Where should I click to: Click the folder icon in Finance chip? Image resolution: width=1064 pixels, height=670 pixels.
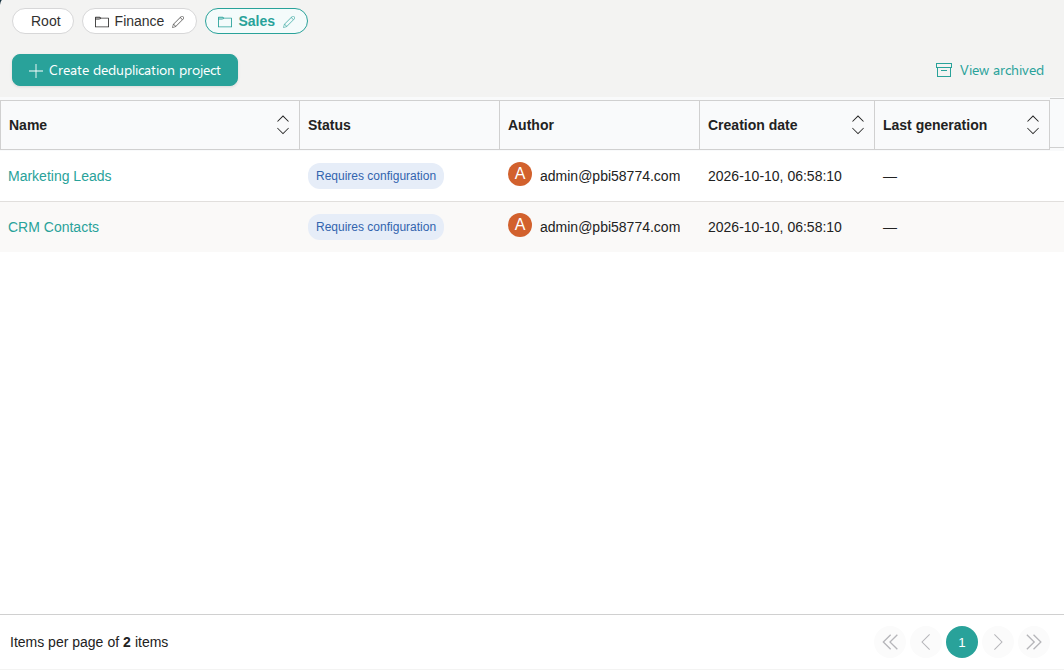click(102, 22)
